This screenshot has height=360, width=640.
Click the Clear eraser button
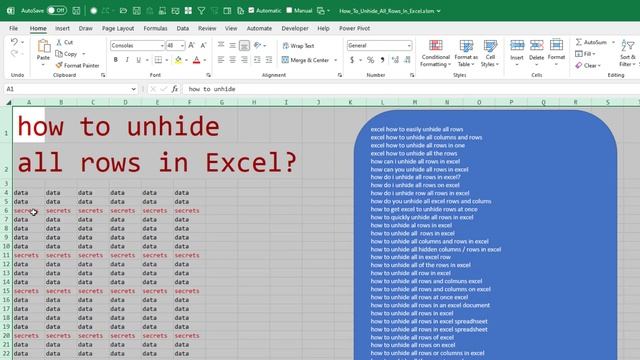point(587,65)
